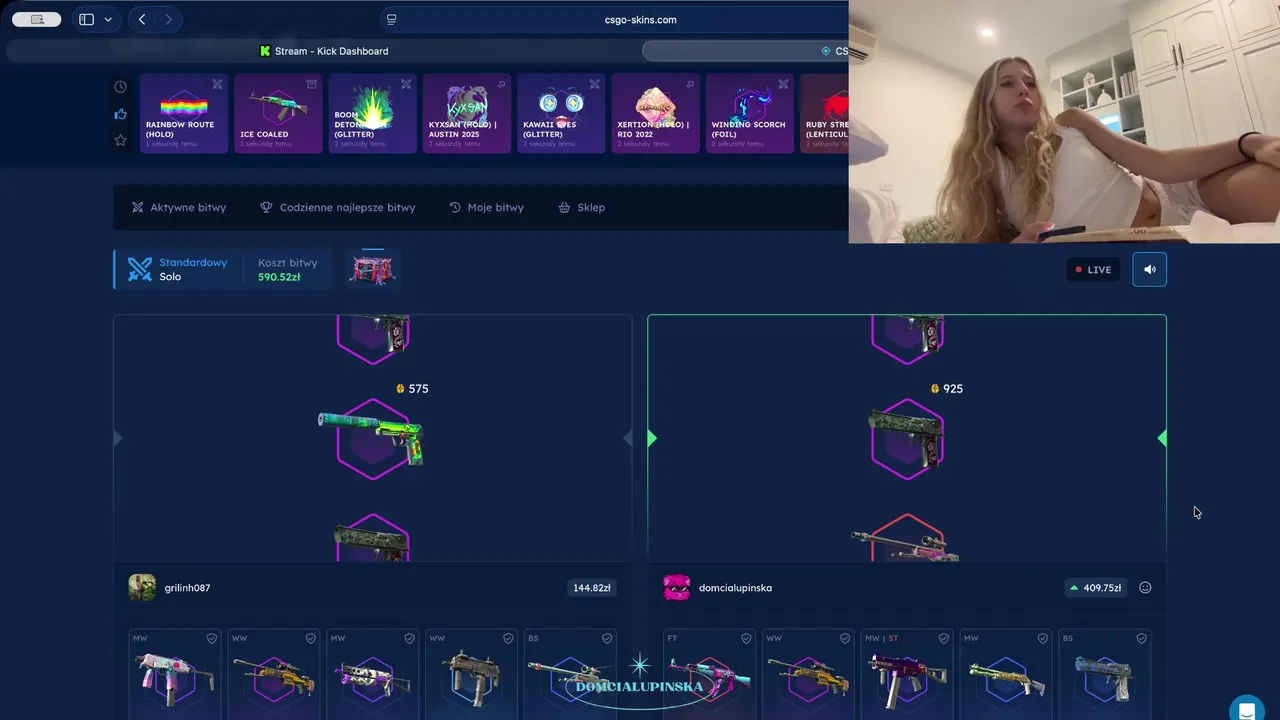Click the battle case thumbnail
Screen dimensions: 1280x720
click(372, 269)
